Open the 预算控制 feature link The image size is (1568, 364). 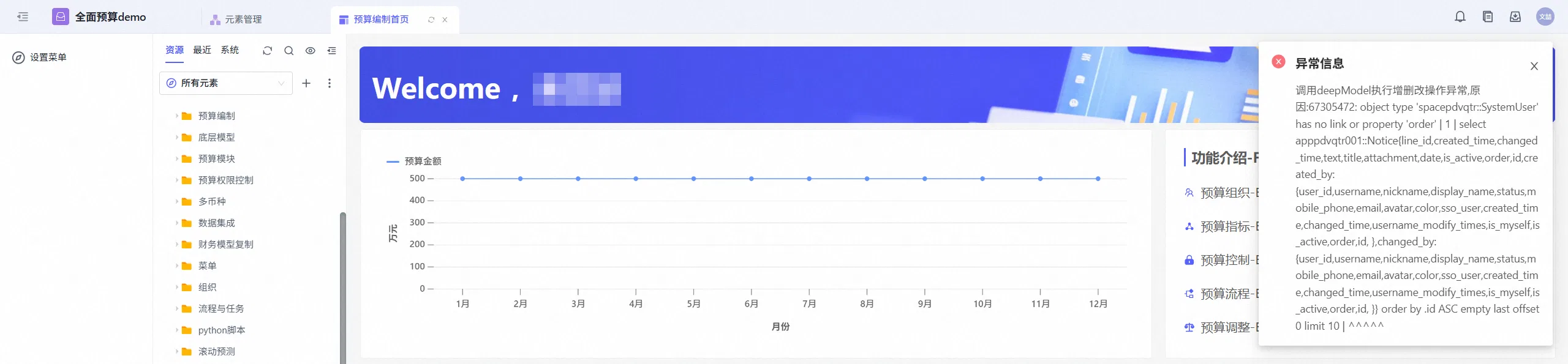pos(1229,260)
